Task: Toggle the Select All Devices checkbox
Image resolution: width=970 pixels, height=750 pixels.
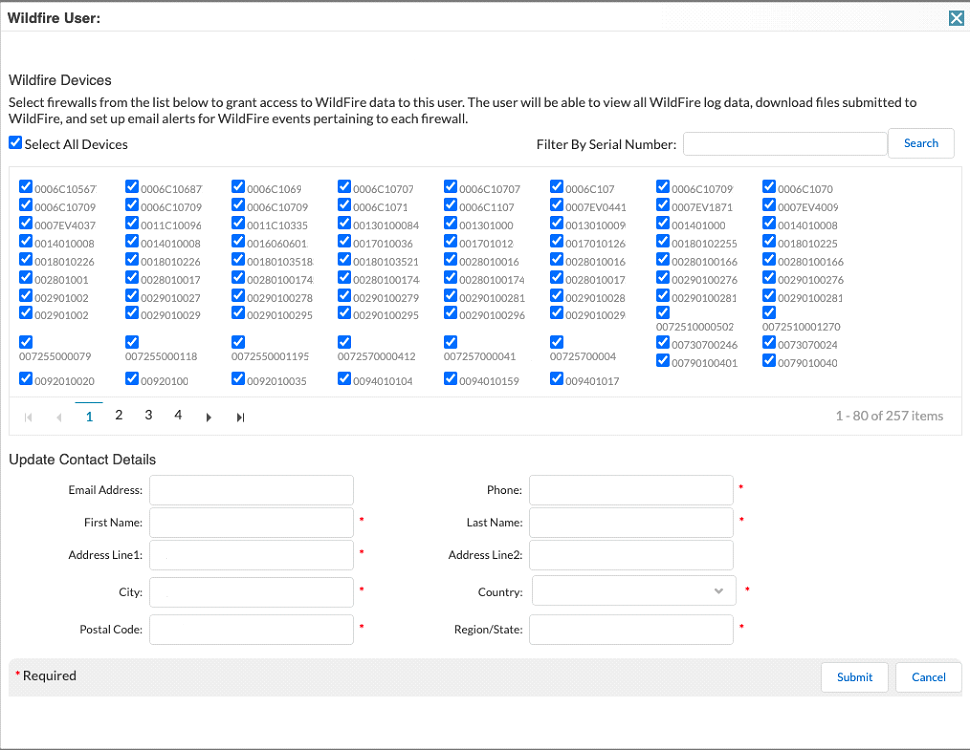Action: point(15,143)
